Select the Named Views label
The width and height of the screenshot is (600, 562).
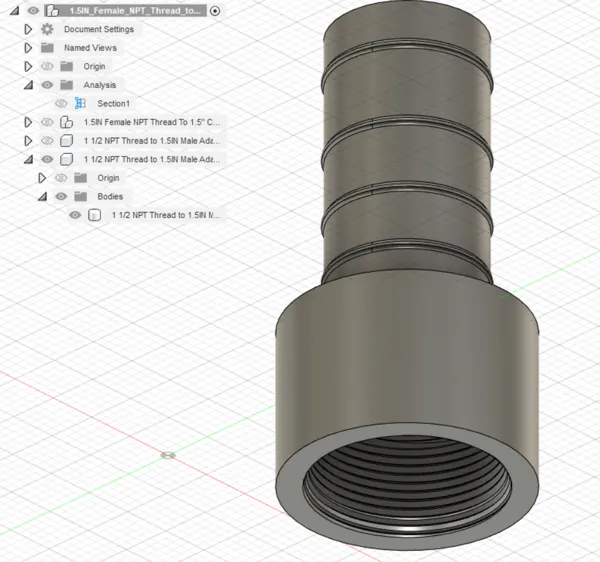[x=90, y=48]
